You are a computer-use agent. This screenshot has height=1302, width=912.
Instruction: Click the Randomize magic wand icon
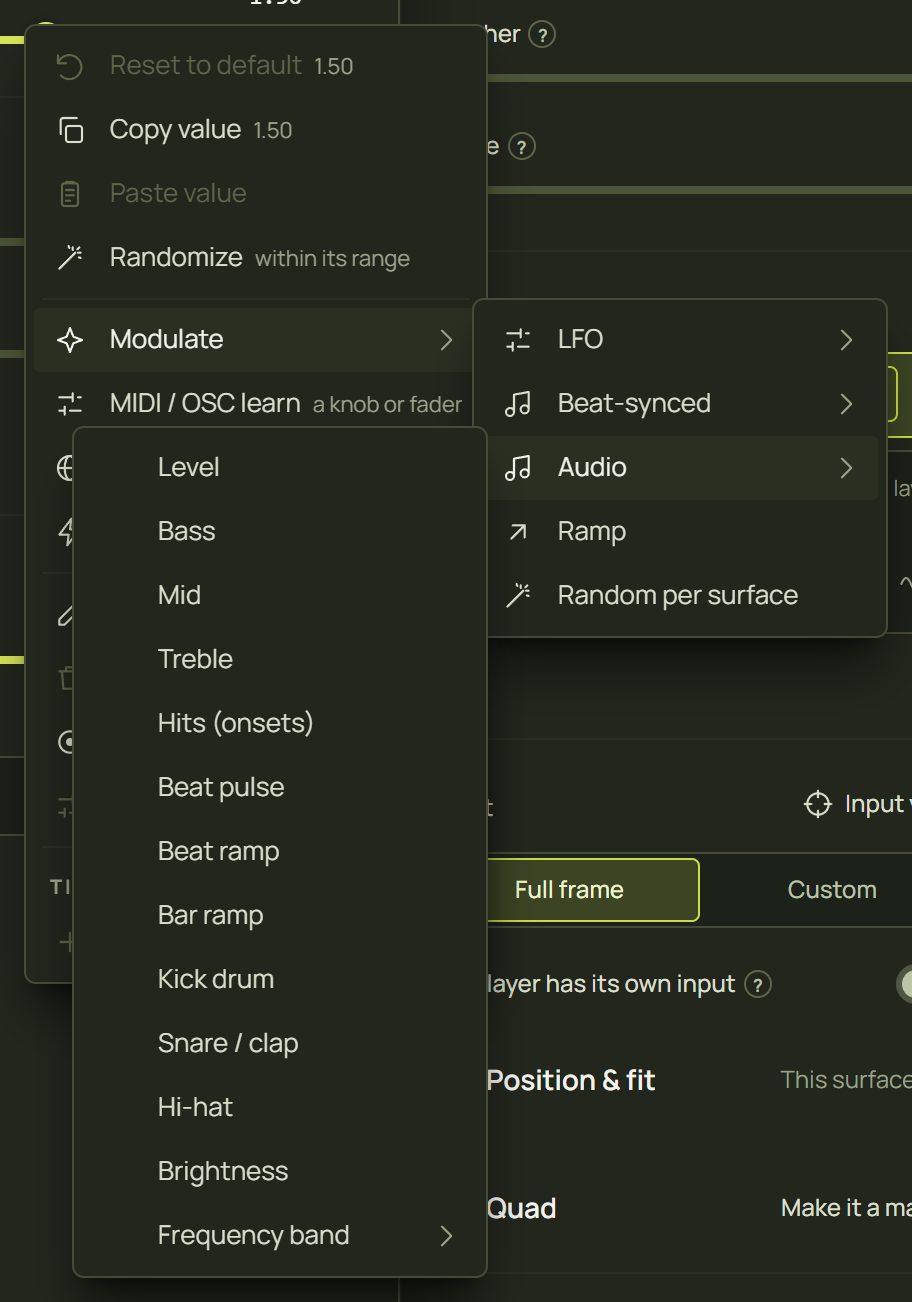[70, 258]
